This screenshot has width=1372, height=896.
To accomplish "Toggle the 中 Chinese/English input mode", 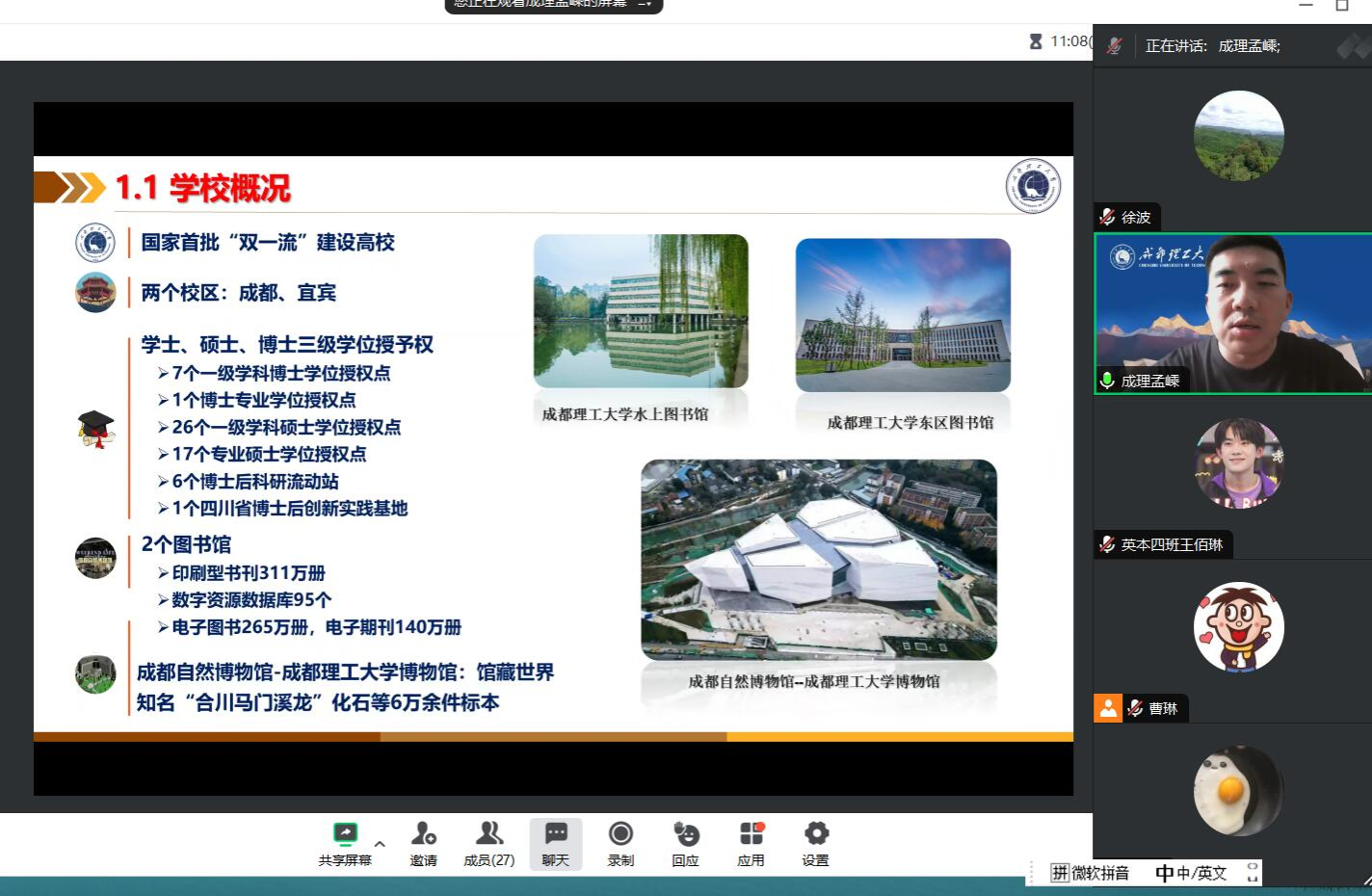I will point(1165,873).
